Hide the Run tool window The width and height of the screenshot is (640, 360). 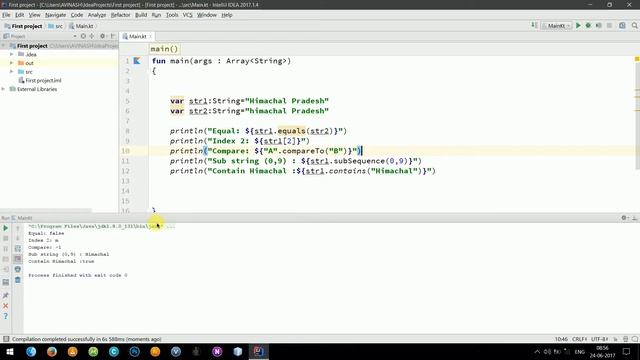pyautogui.click(x=635, y=218)
